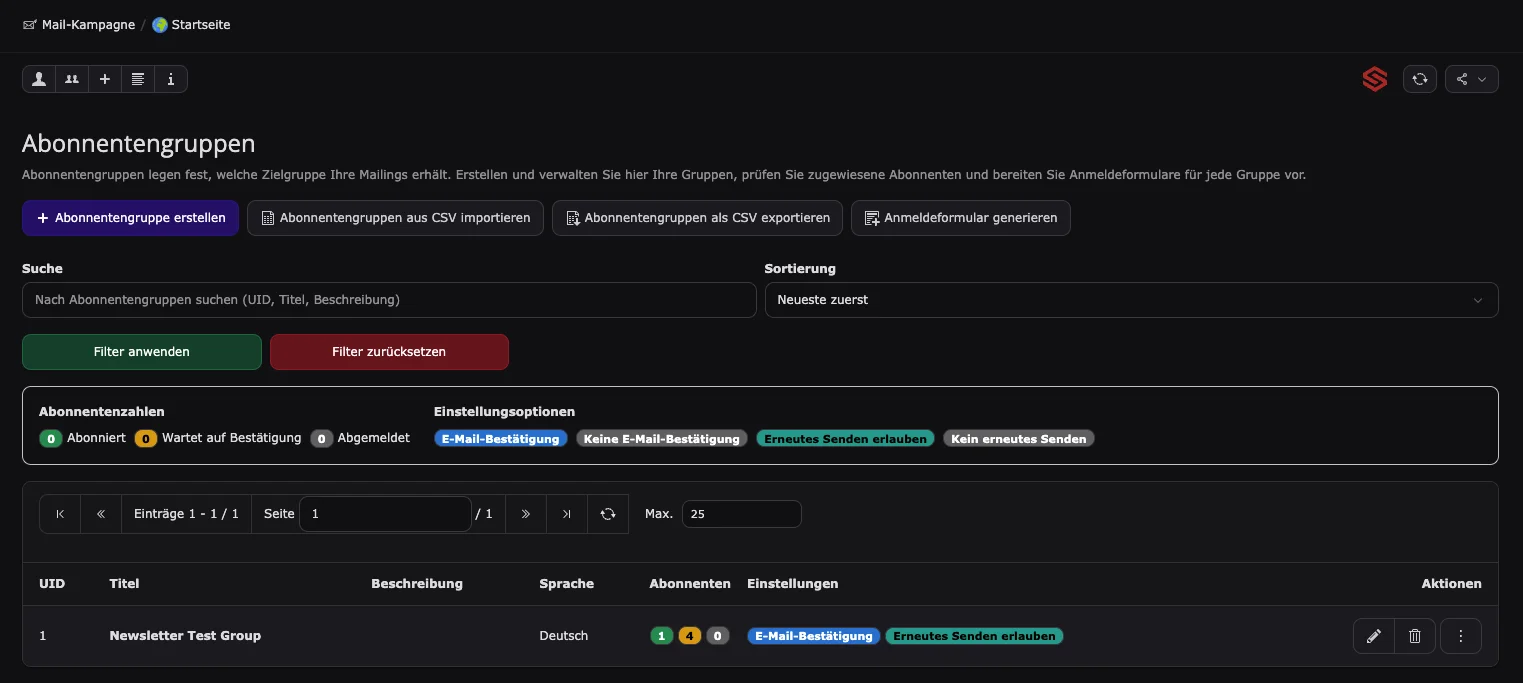Click Keine E-Mail-Bestätigung legend badge

[x=662, y=439]
